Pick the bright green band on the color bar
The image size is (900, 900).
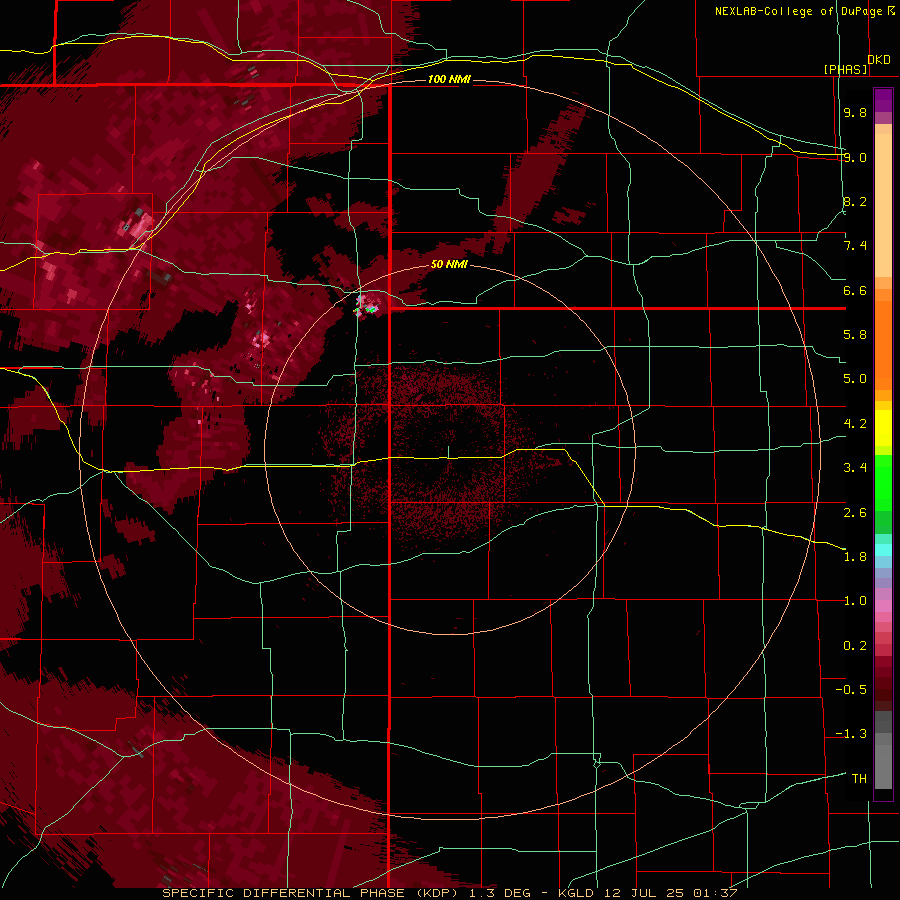(x=883, y=482)
